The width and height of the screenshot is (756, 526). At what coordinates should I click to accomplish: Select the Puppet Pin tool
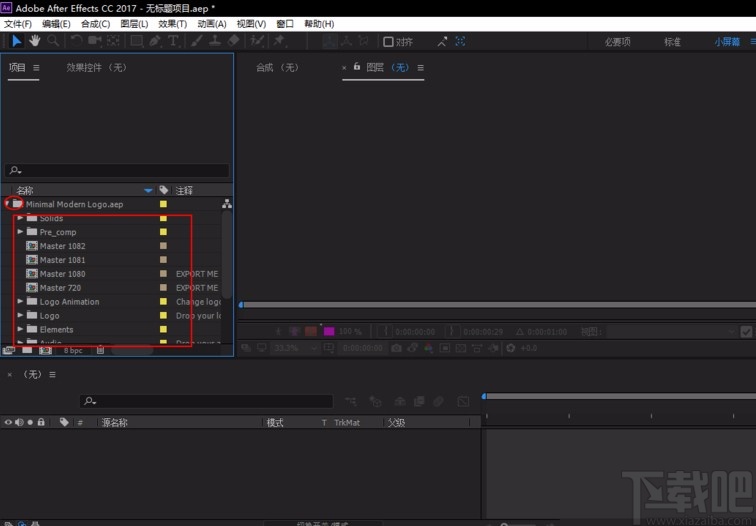279,41
